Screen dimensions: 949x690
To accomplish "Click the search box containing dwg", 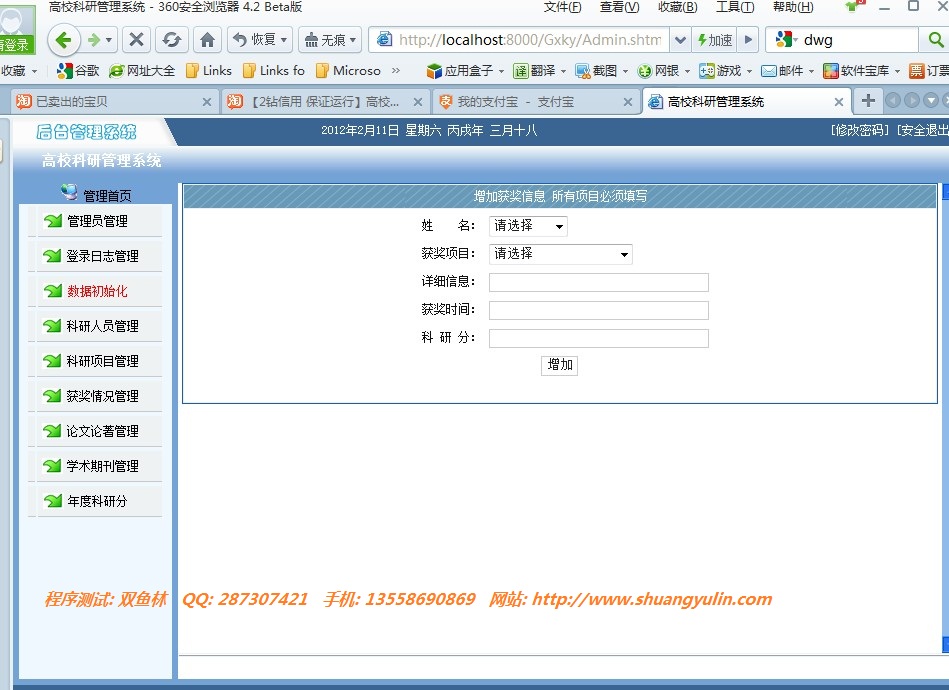I will [858, 40].
